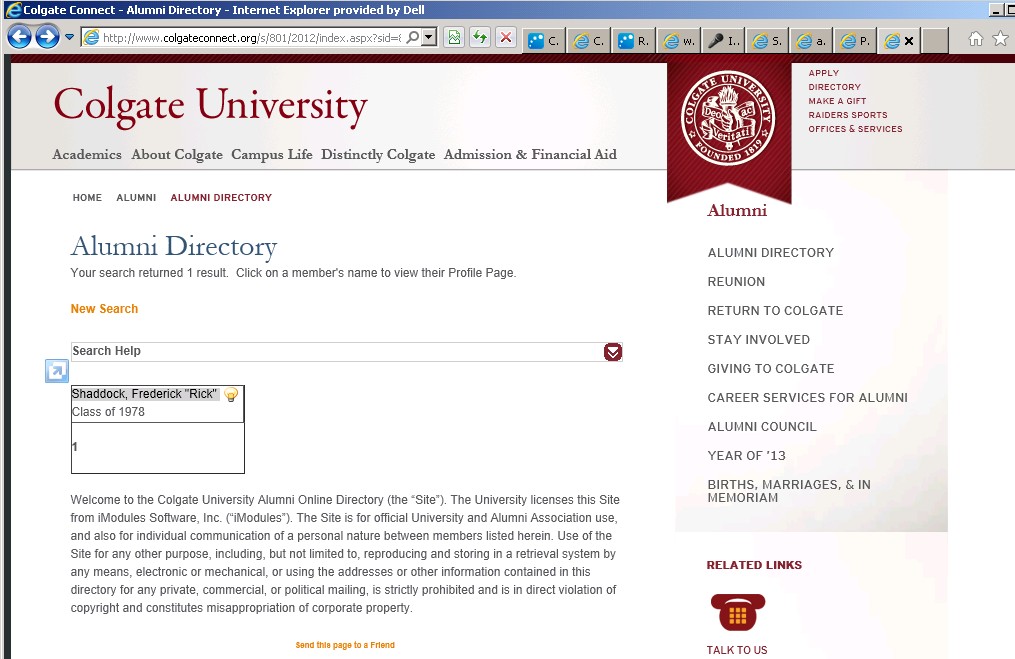Switch to the tab labeled 'R.'
Screen dimensions: 1015x659
pos(634,40)
